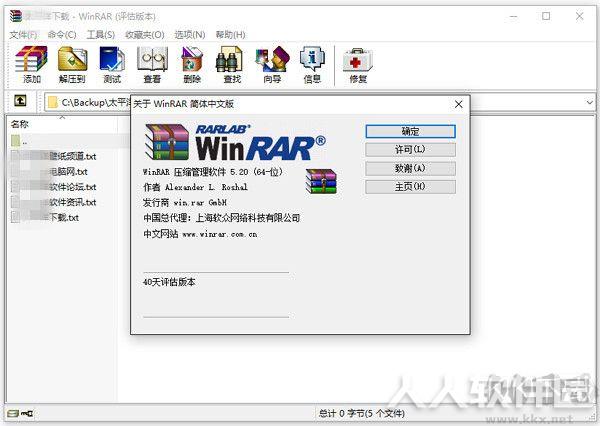Select the file ending 下载.txt
The image size is (600, 426).
[45, 217]
